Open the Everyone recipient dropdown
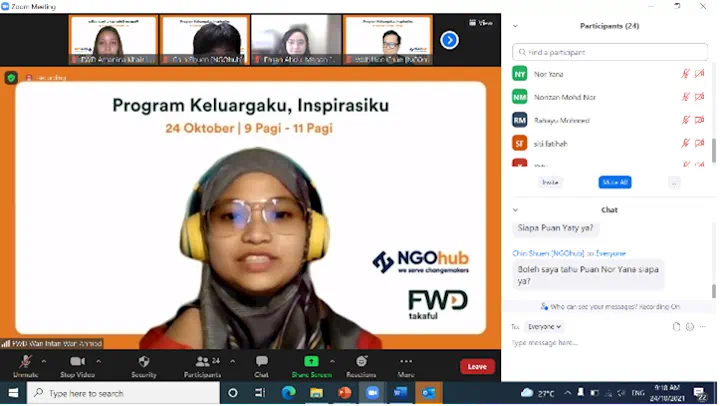 pos(545,327)
